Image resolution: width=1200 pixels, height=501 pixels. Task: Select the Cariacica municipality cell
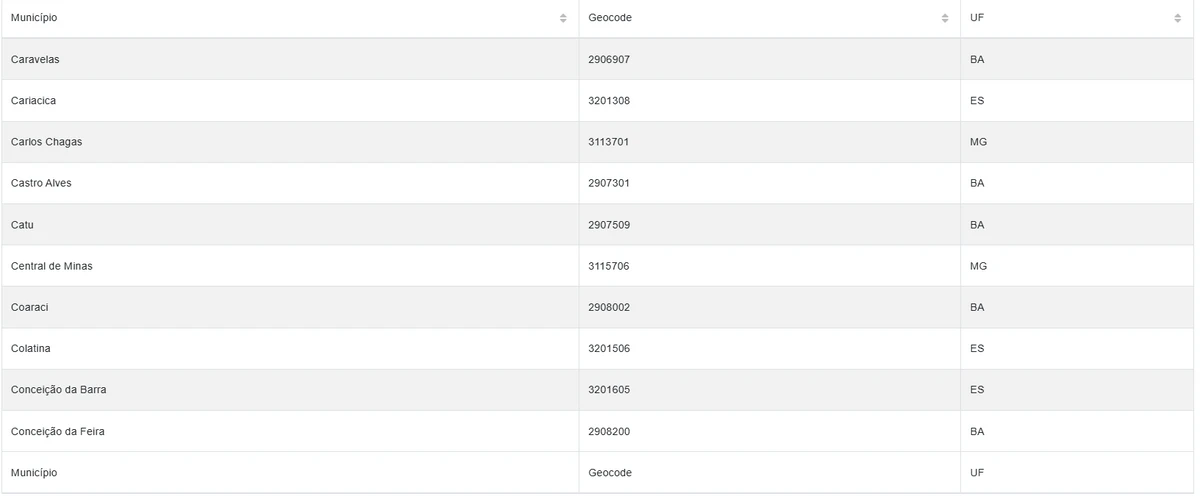click(x=35, y=101)
